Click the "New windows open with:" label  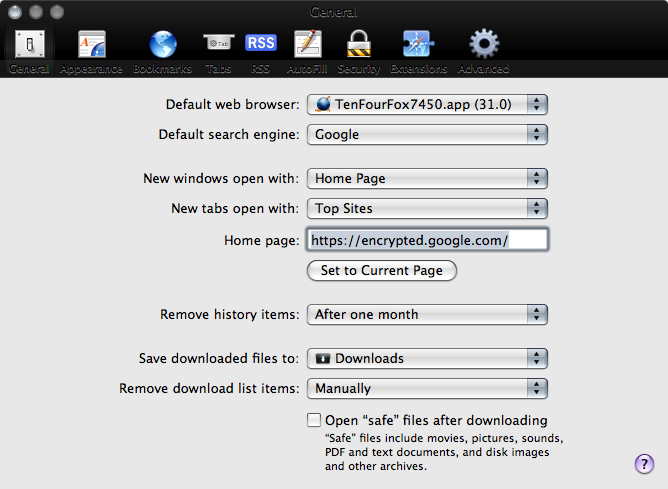(x=221, y=178)
